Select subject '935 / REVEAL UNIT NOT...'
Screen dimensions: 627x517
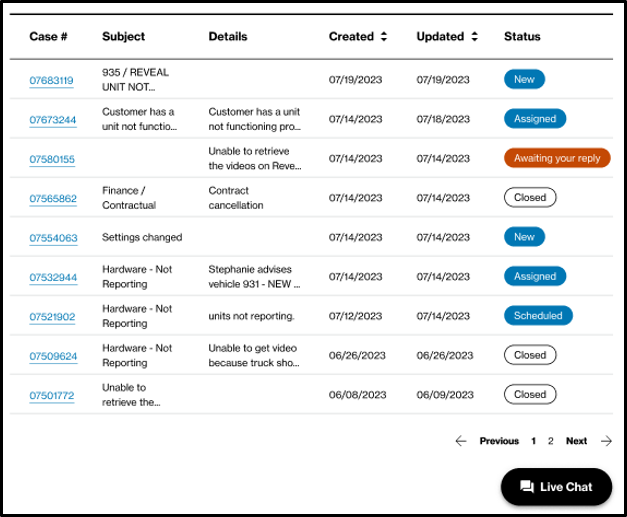pyautogui.click(x=135, y=80)
